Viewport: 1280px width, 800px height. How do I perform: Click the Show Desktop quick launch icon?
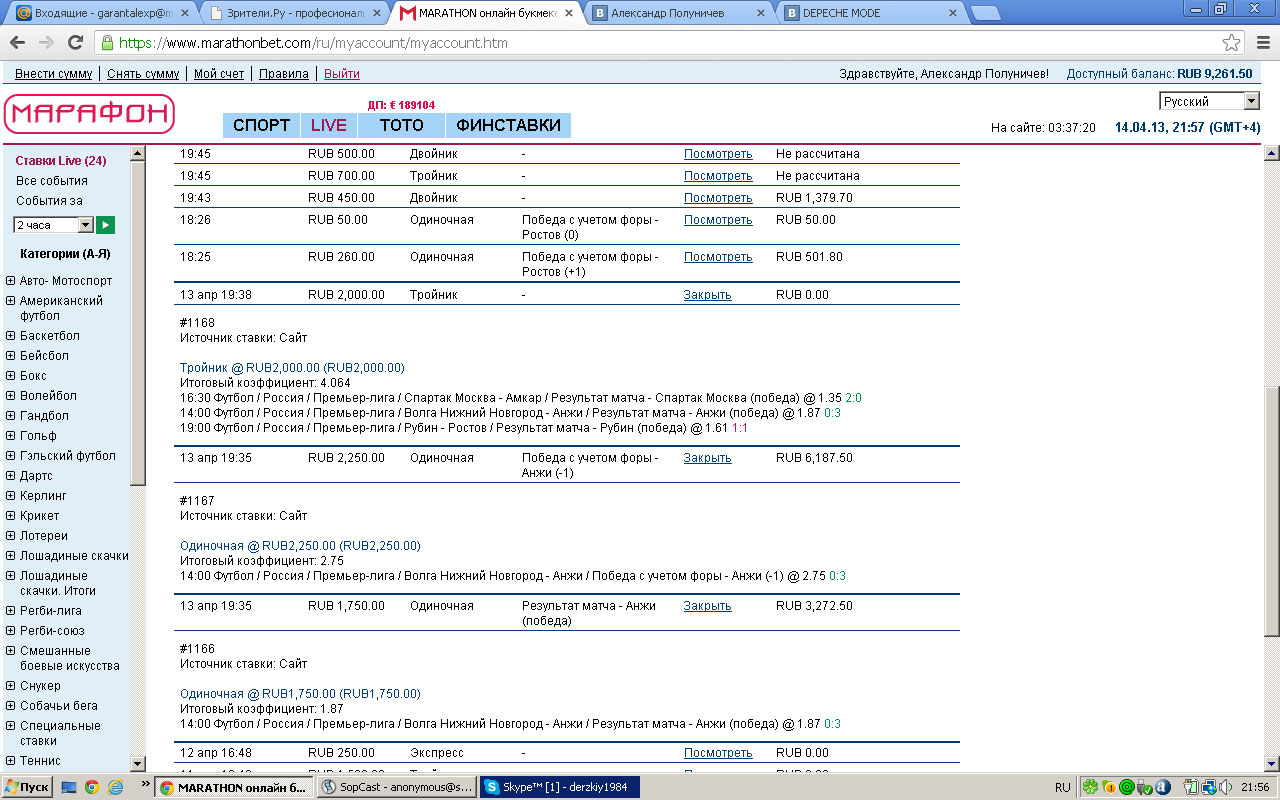tap(69, 787)
